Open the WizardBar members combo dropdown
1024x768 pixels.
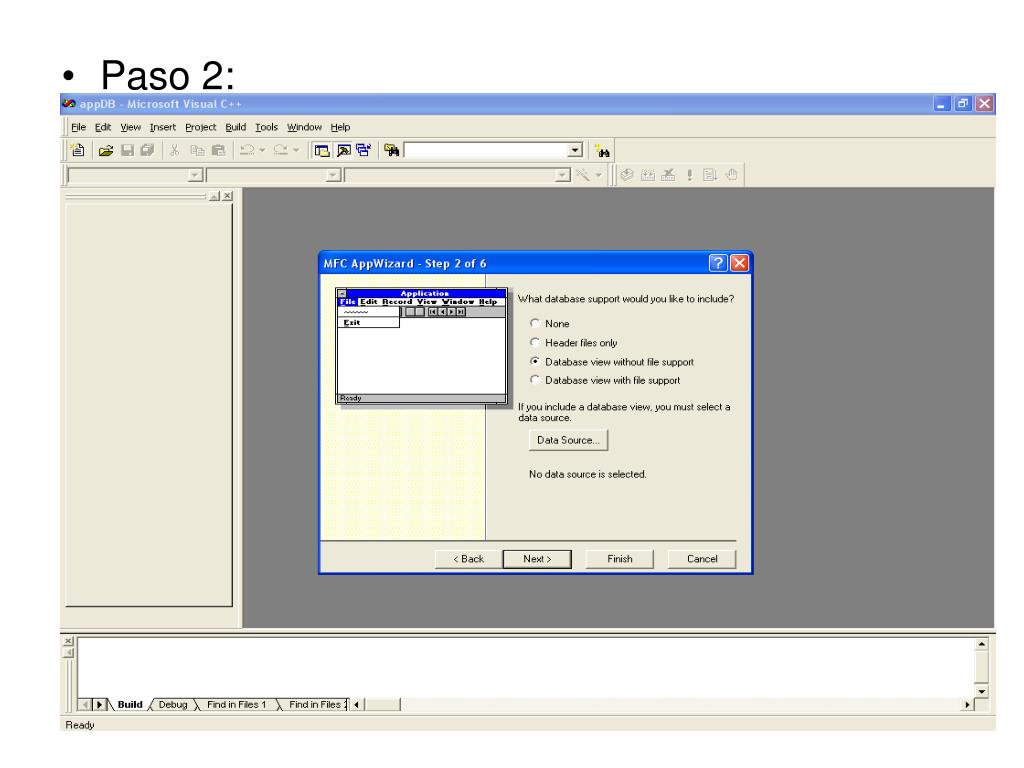coord(563,175)
